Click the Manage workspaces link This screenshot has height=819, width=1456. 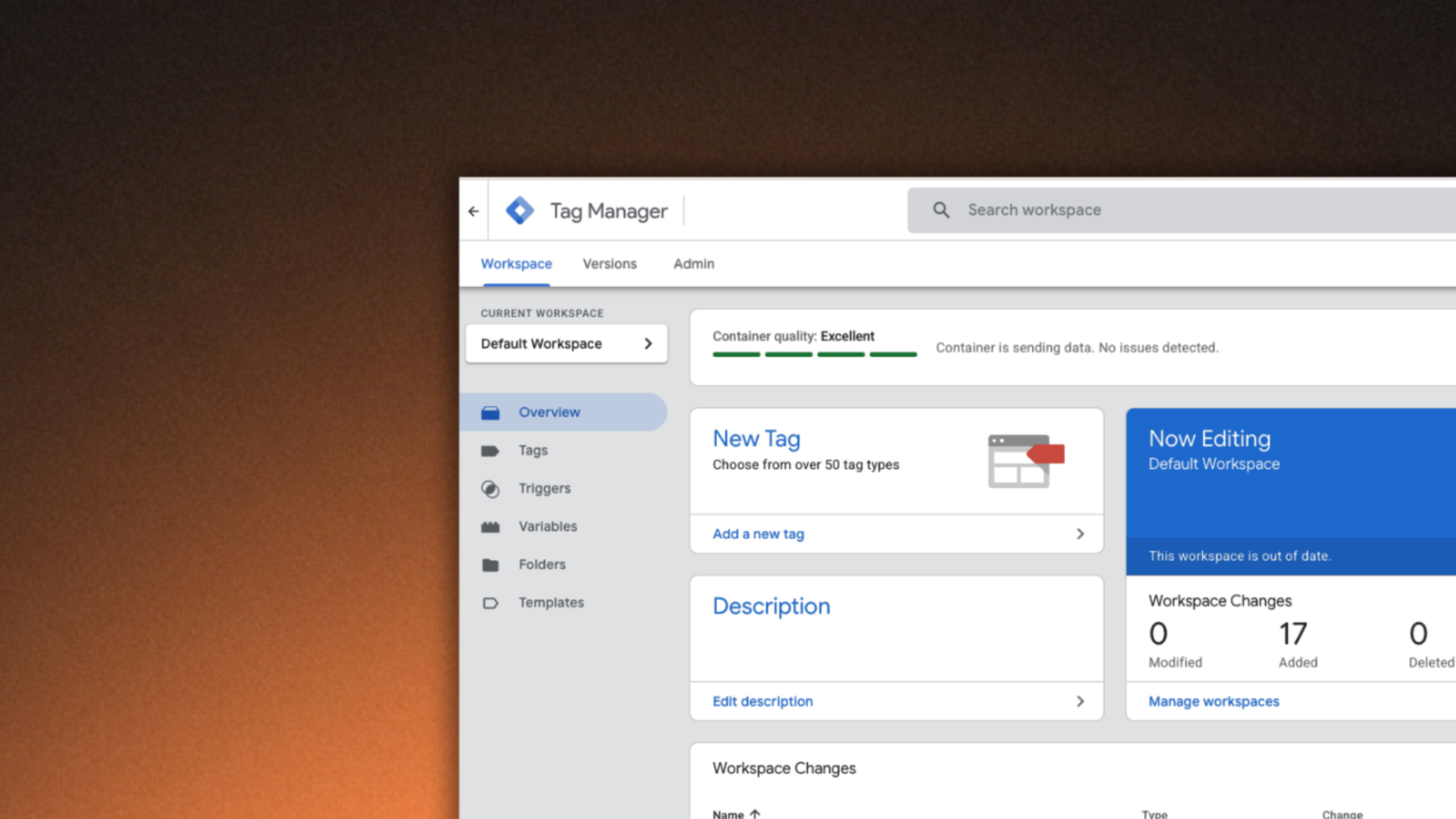click(x=1213, y=701)
